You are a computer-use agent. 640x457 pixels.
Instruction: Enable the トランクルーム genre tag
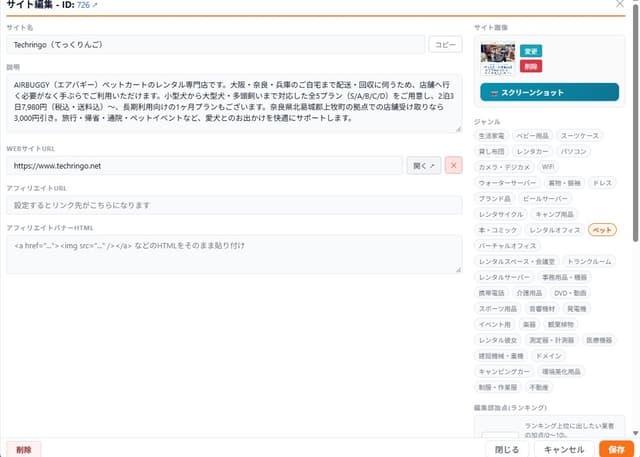tap(589, 262)
